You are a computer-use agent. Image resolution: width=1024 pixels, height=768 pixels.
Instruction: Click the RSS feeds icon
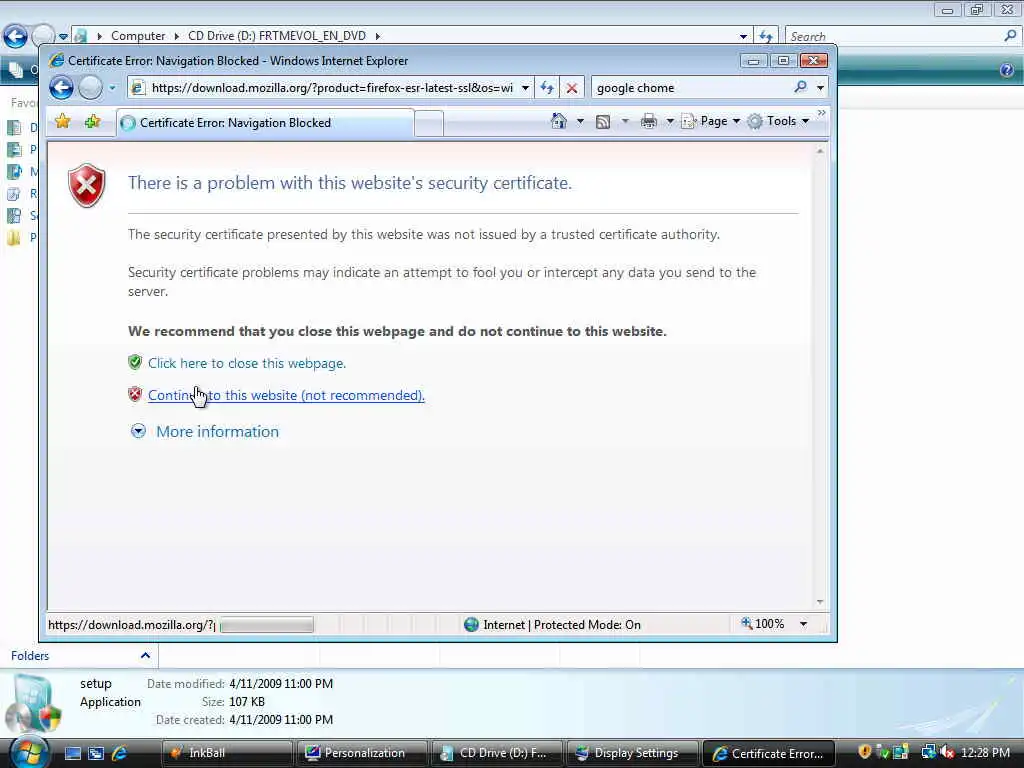point(603,121)
